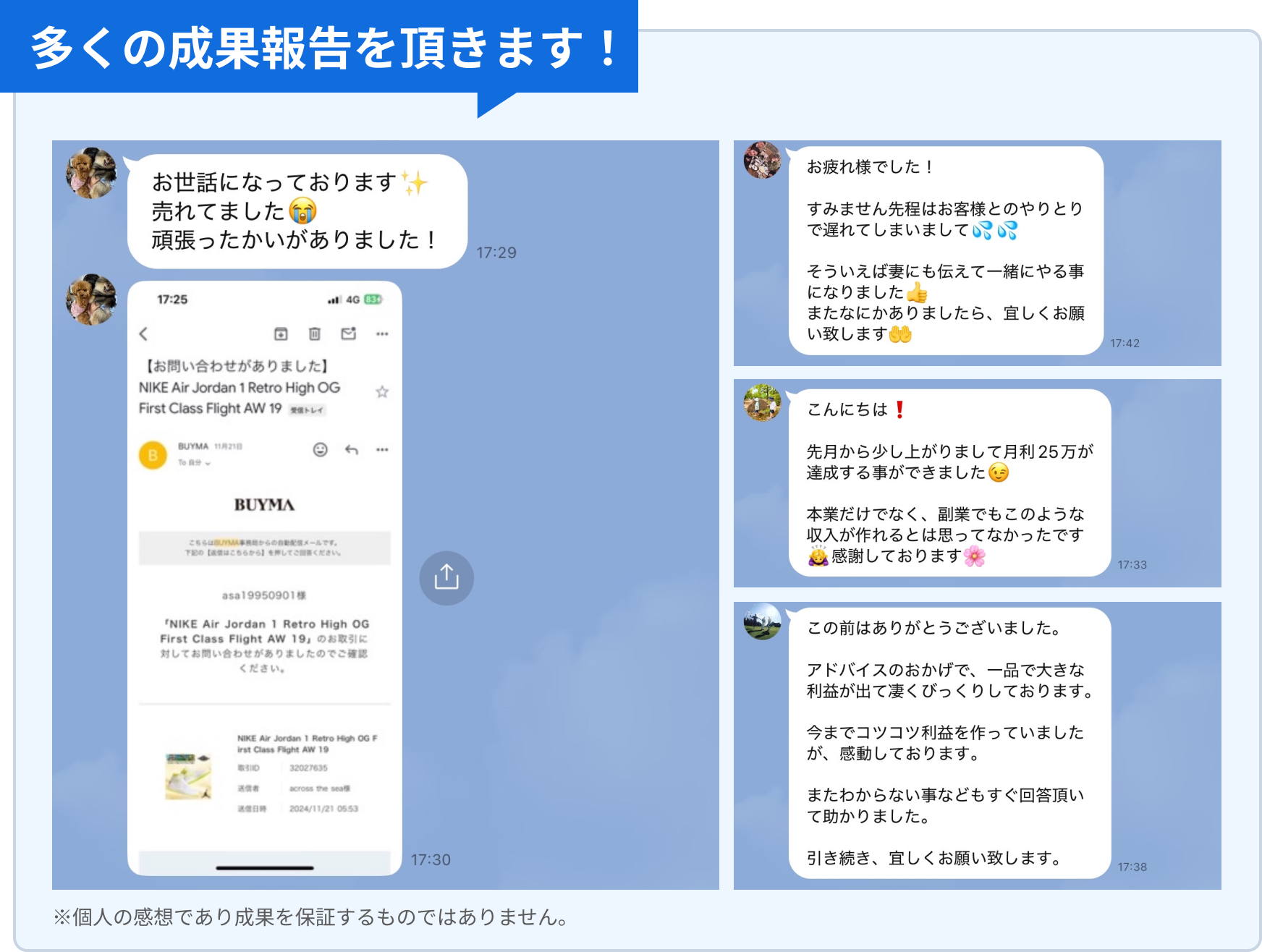Click the yellow 'B' BUYMA sender avatar
Image resolution: width=1262 pixels, height=952 pixels.
[x=153, y=455]
